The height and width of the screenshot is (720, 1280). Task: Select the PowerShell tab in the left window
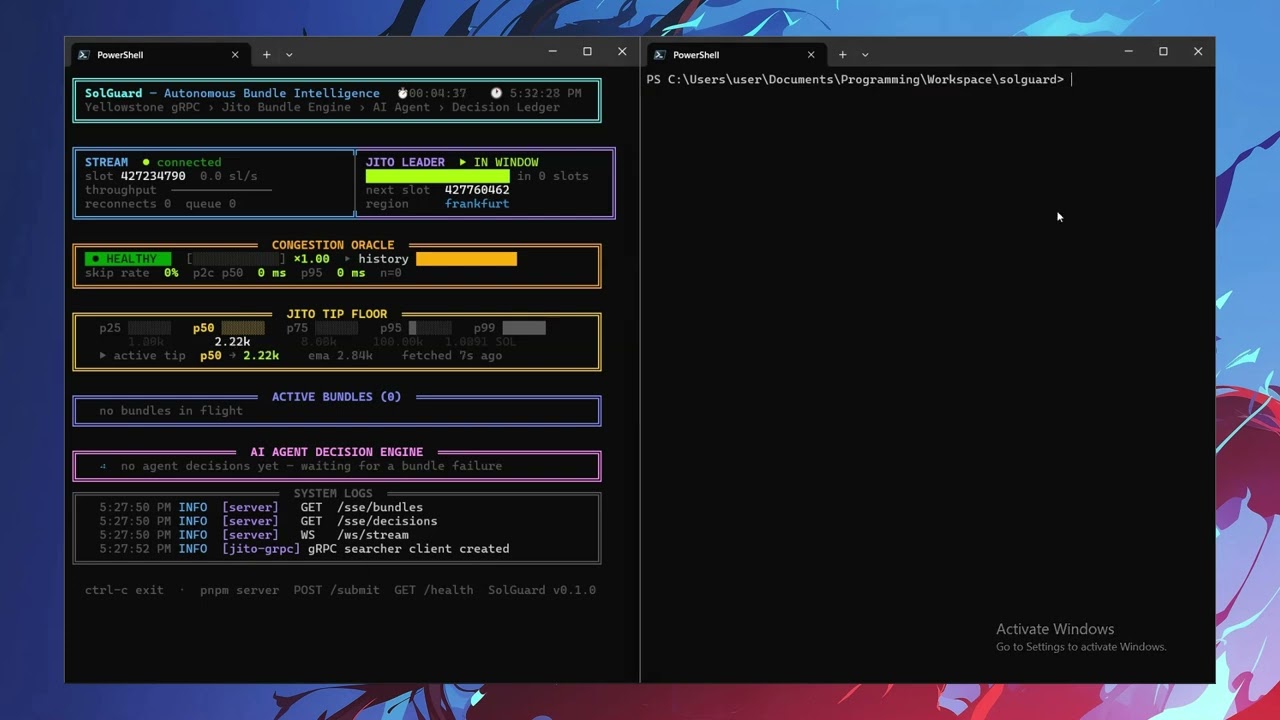click(160, 55)
